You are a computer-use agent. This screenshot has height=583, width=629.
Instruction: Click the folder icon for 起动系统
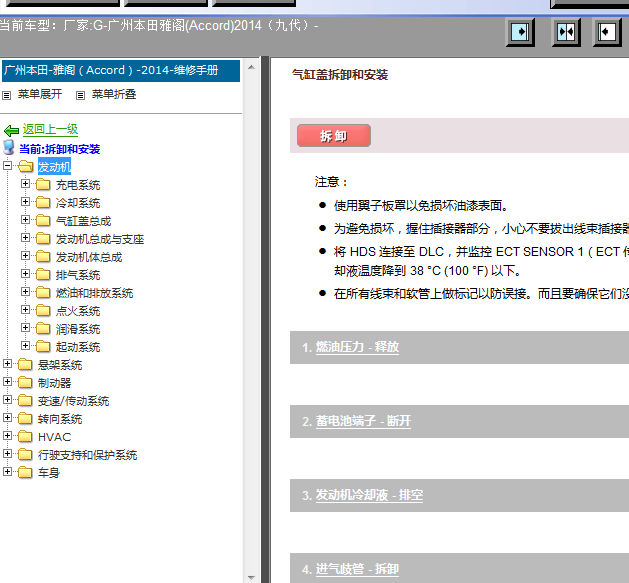43,347
